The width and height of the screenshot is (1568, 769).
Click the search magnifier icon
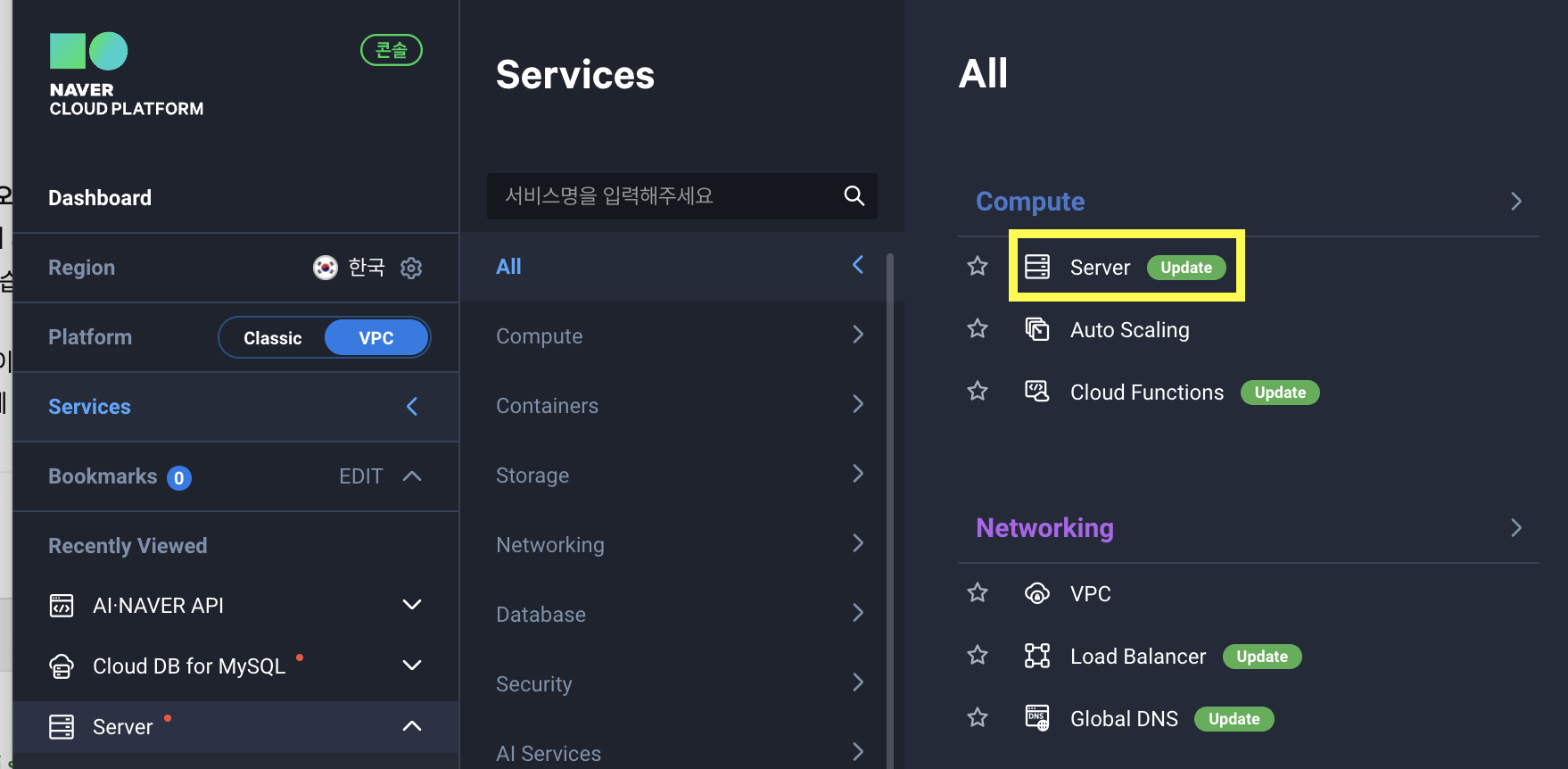click(854, 195)
